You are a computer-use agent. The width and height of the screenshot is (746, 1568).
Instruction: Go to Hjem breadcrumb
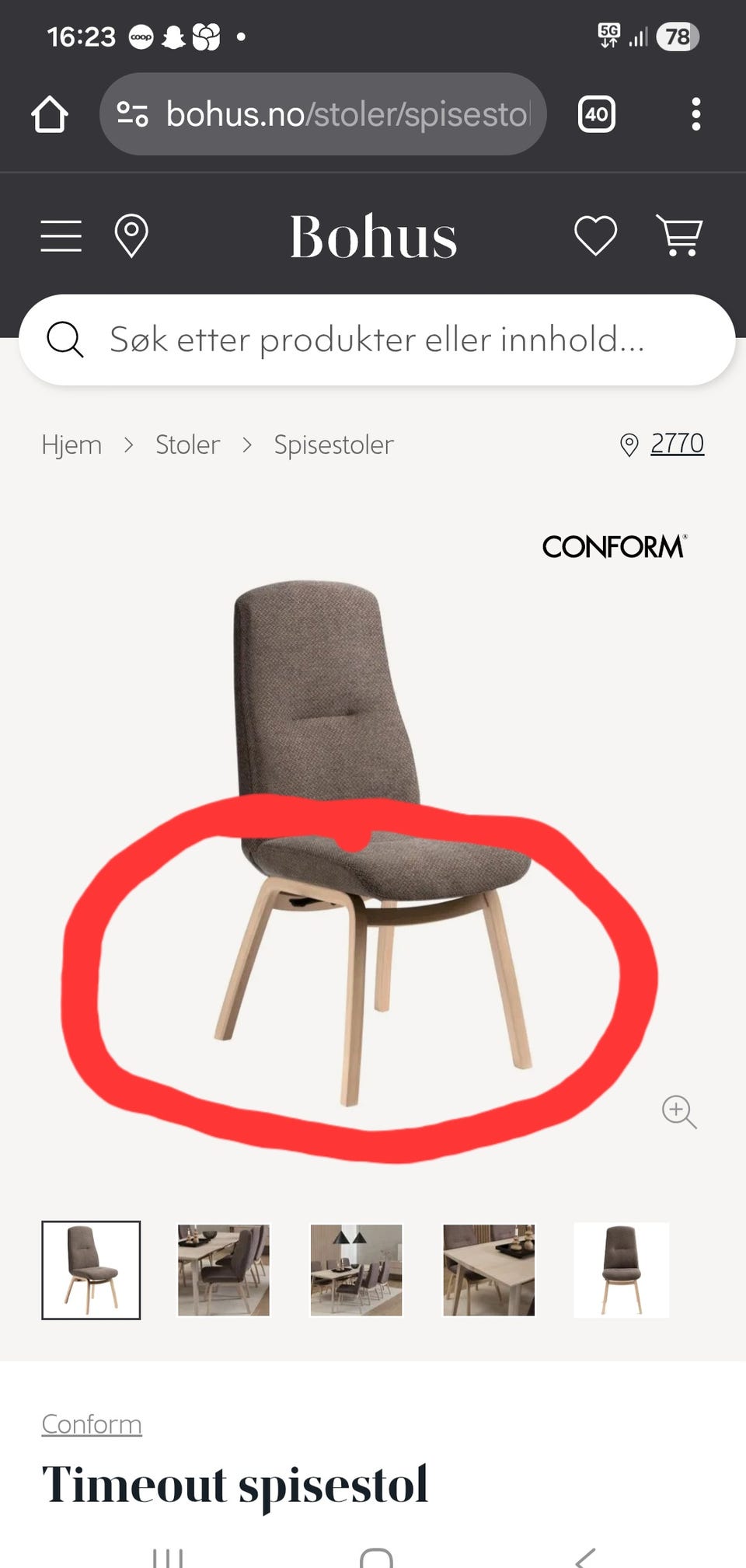(x=71, y=445)
